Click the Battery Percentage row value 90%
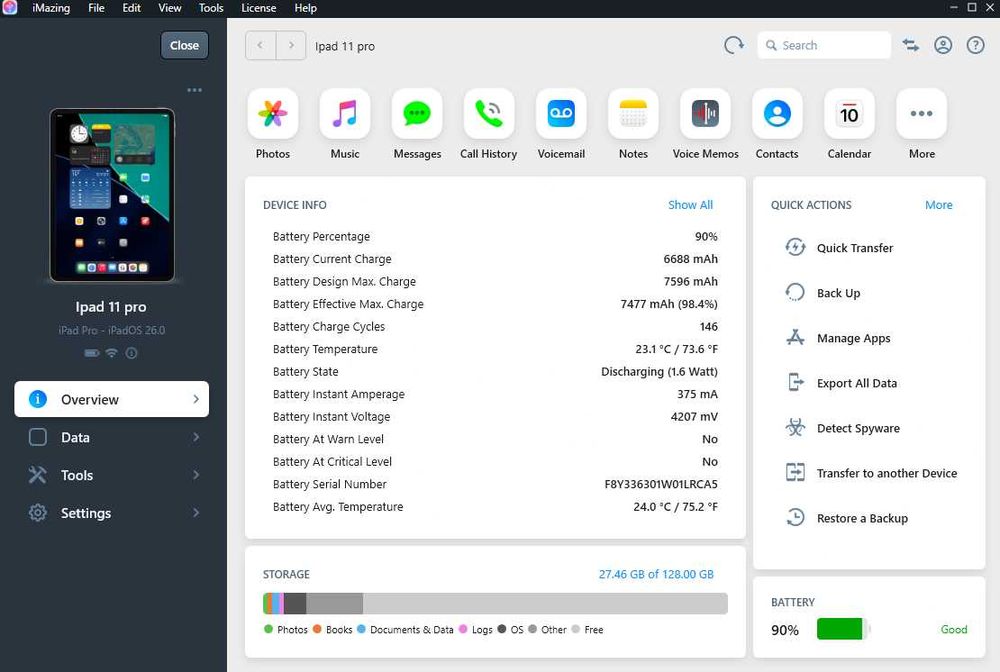The image size is (1000, 672). [x=706, y=237]
